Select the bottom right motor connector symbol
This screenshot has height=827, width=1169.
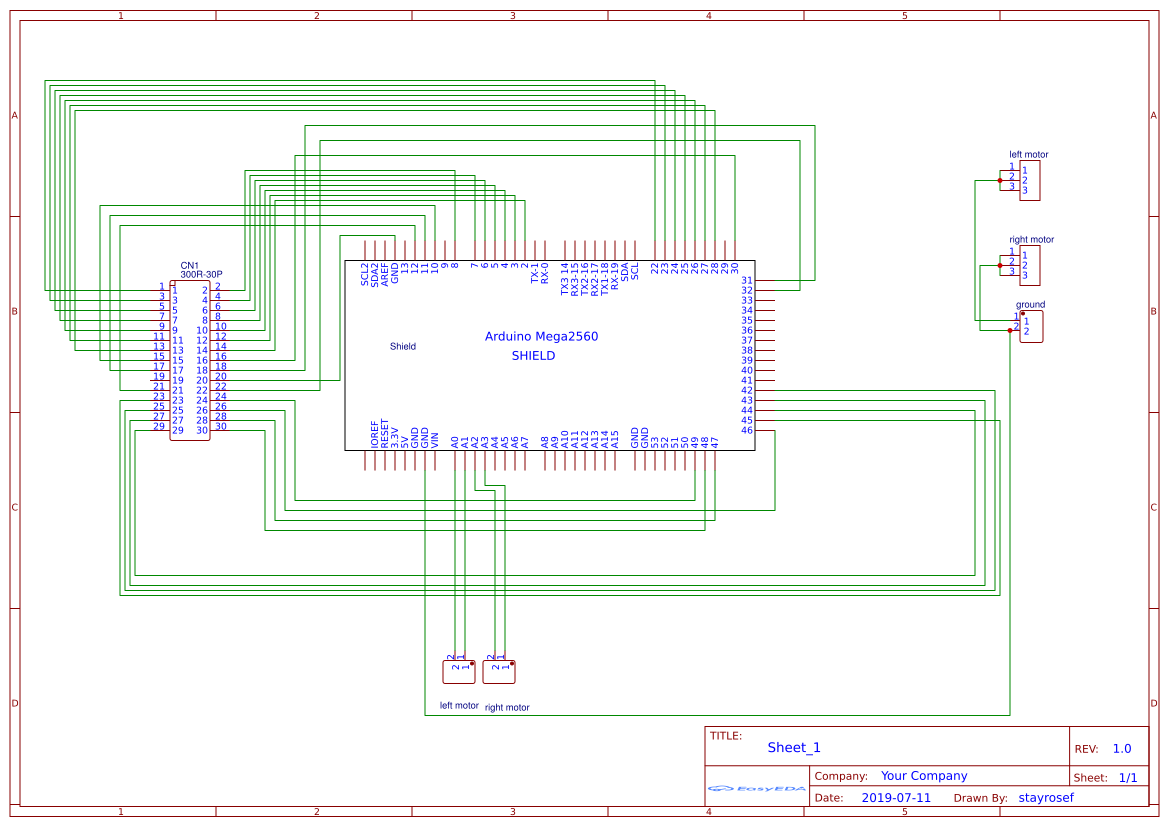tap(497, 670)
